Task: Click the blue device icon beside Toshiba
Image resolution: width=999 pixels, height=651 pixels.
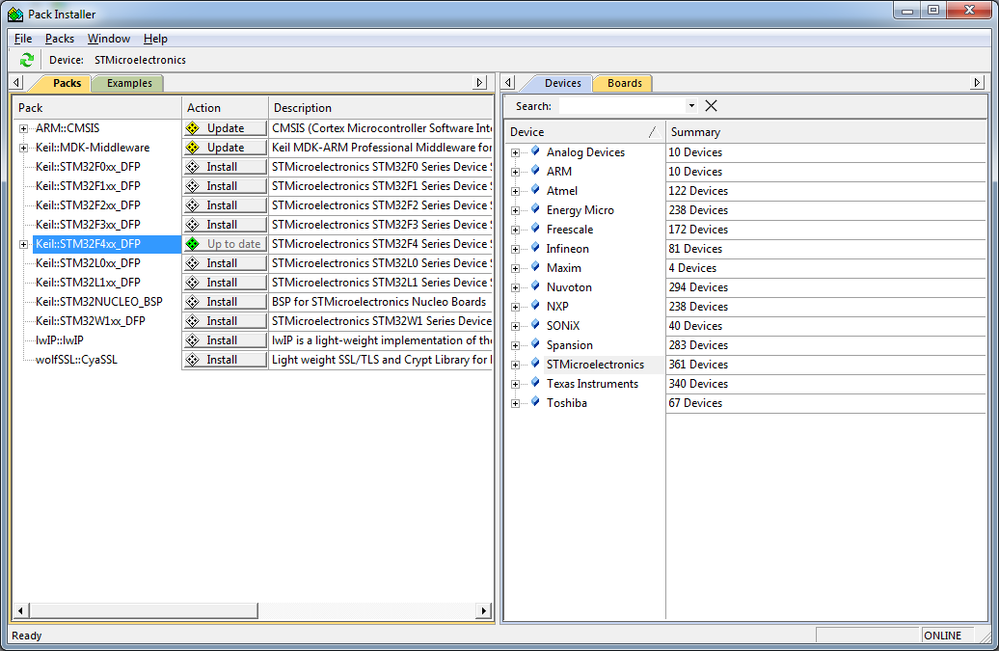Action: click(535, 402)
